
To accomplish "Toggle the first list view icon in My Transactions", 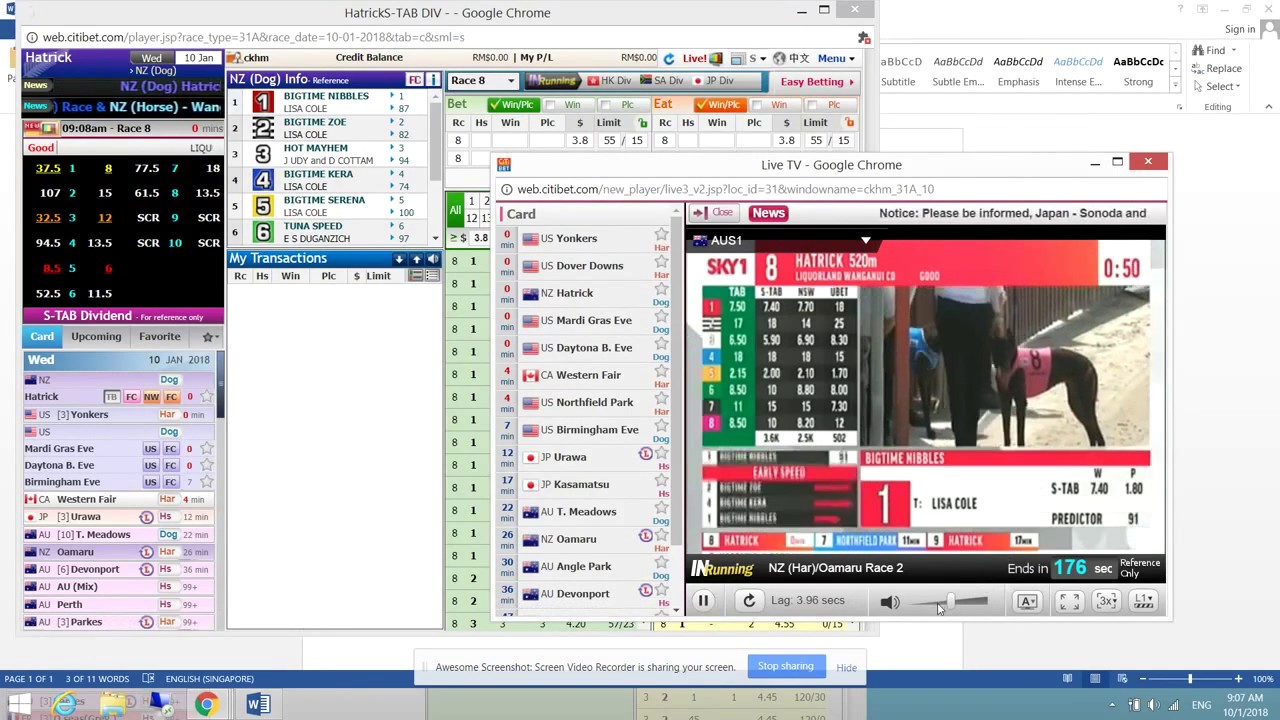I will [416, 277].
